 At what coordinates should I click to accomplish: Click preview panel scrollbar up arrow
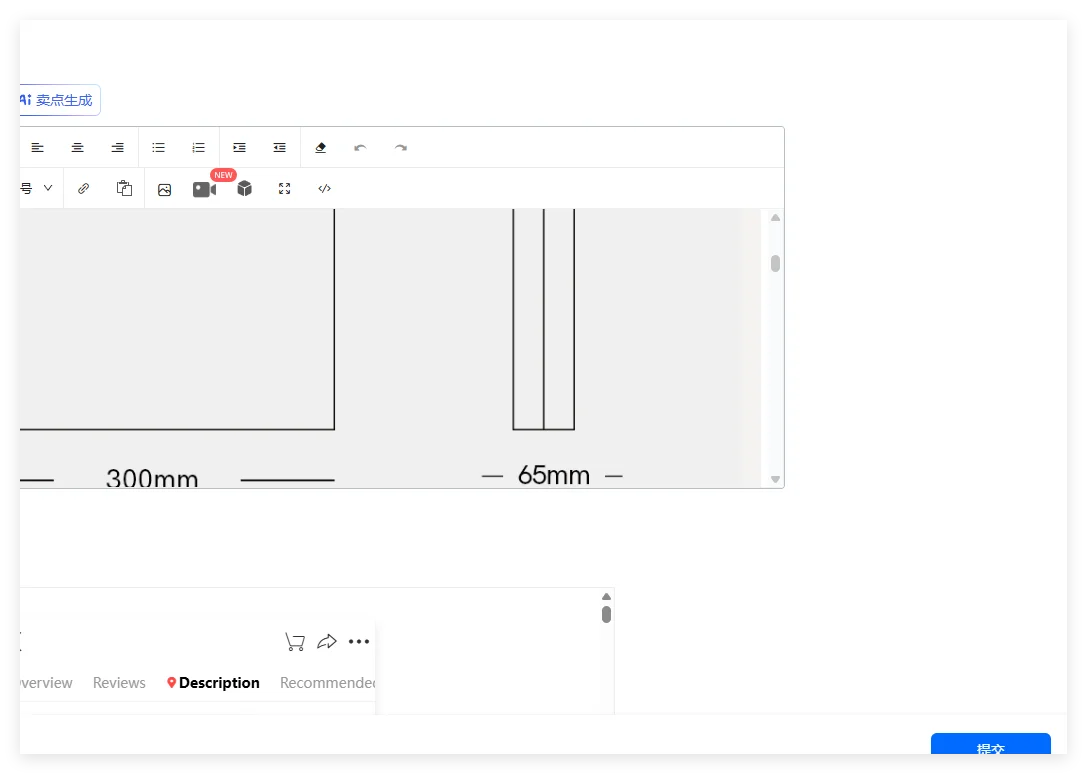click(x=607, y=596)
